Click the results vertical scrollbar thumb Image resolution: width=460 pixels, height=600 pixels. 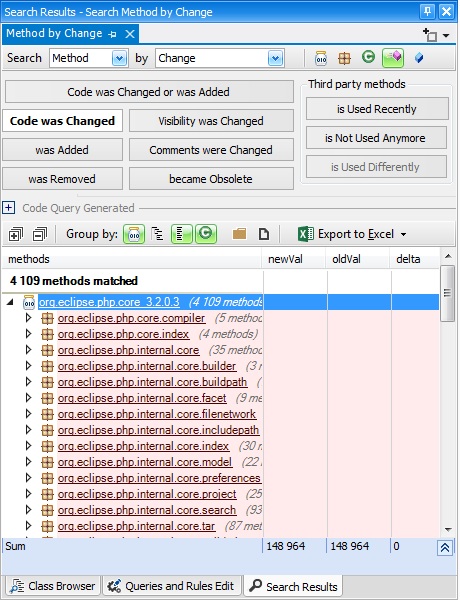coord(448,293)
